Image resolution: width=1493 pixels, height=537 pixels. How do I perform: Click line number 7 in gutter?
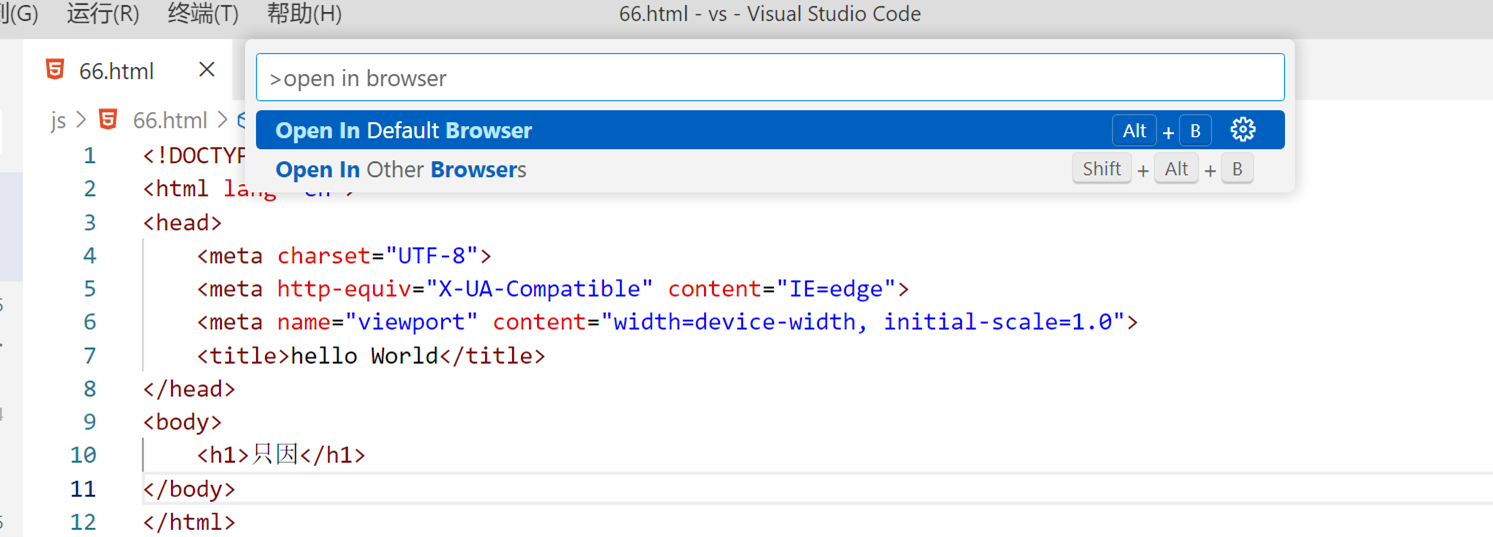pos(90,355)
